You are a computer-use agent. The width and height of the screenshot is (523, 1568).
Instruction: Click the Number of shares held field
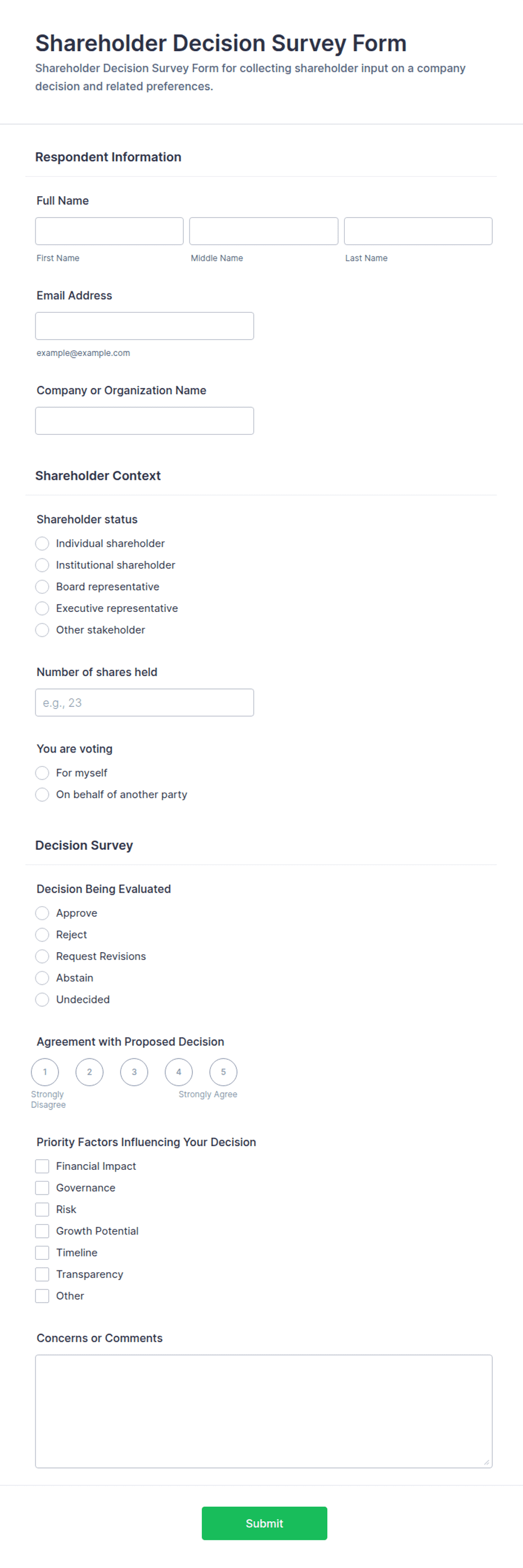[x=145, y=702]
